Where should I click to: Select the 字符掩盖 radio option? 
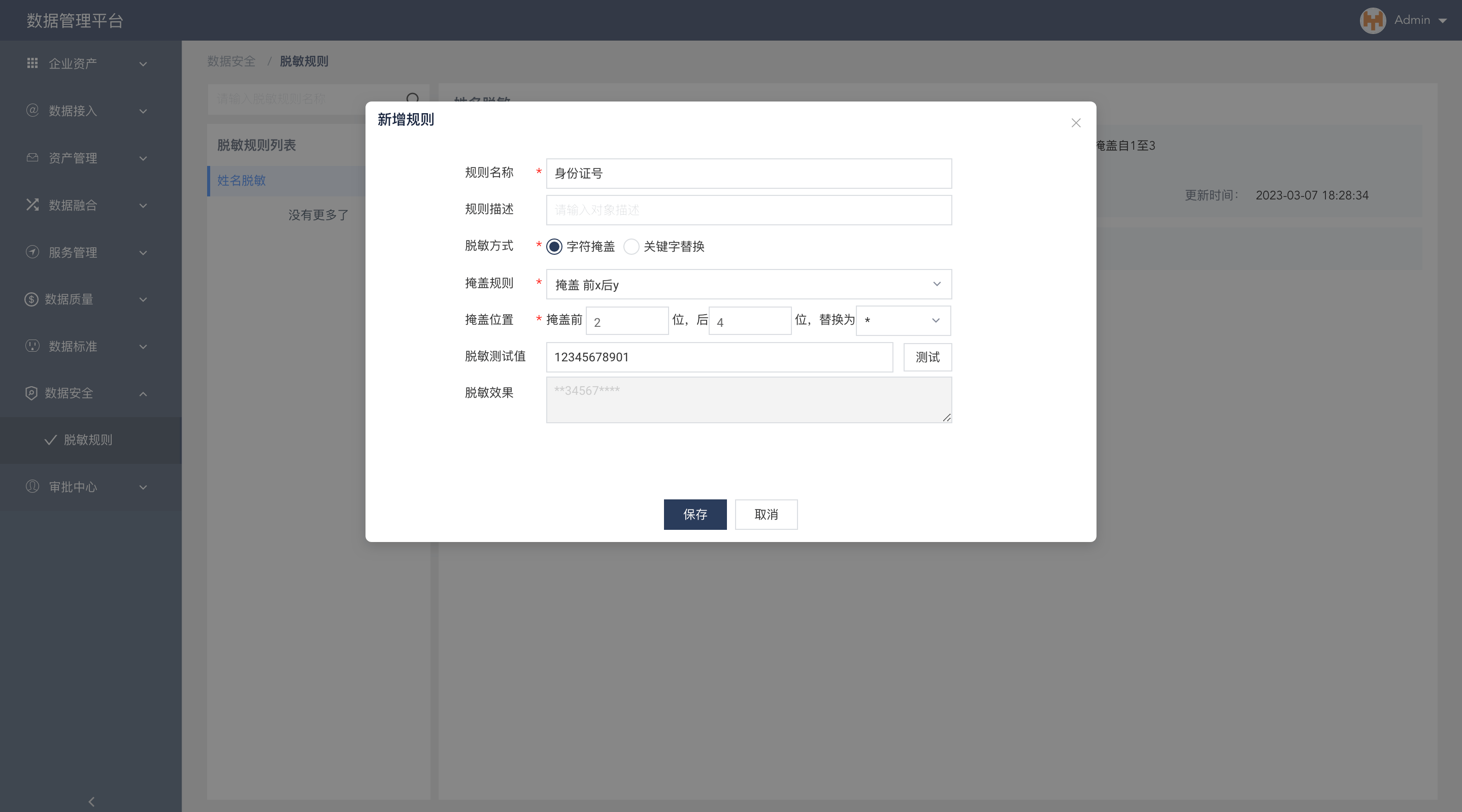coord(554,246)
